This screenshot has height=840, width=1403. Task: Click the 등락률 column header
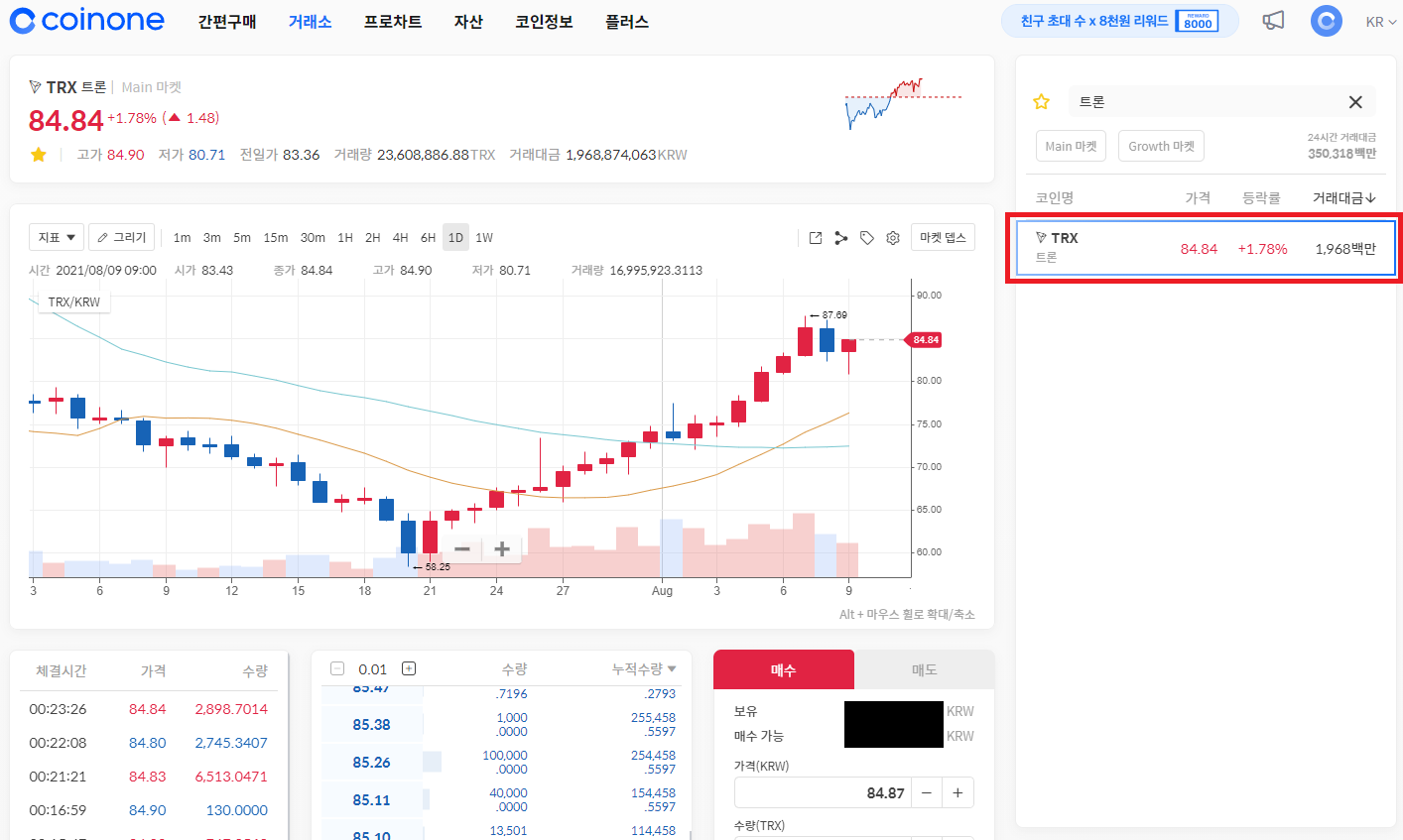pos(1261,197)
